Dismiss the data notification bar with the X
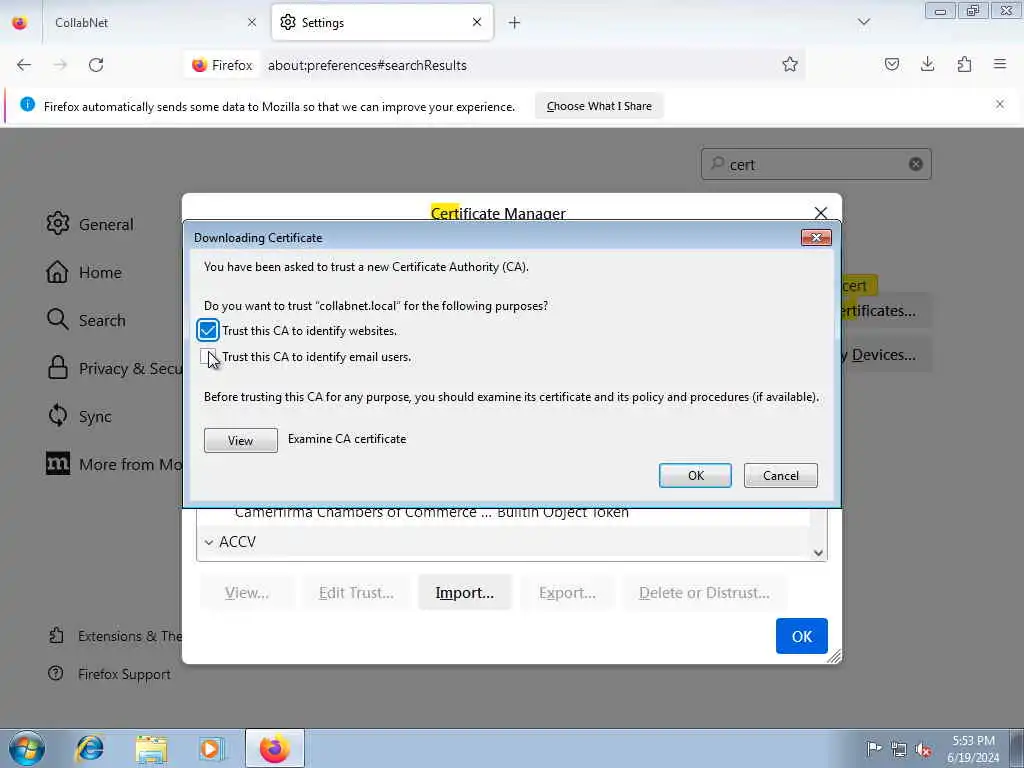Viewport: 1024px width, 768px height. pos(999,104)
